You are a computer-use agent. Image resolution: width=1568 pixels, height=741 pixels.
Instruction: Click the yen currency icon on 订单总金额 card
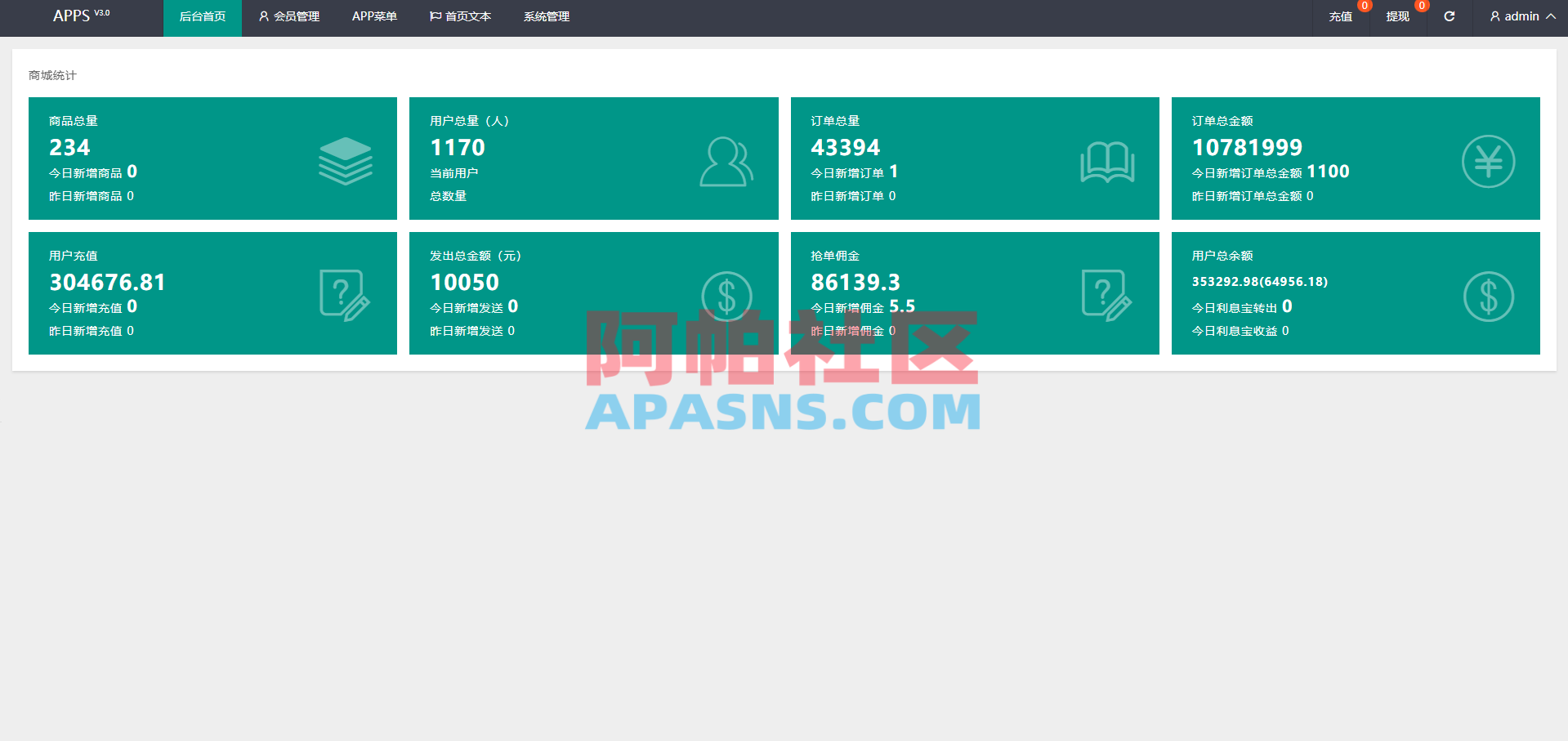point(1488,160)
